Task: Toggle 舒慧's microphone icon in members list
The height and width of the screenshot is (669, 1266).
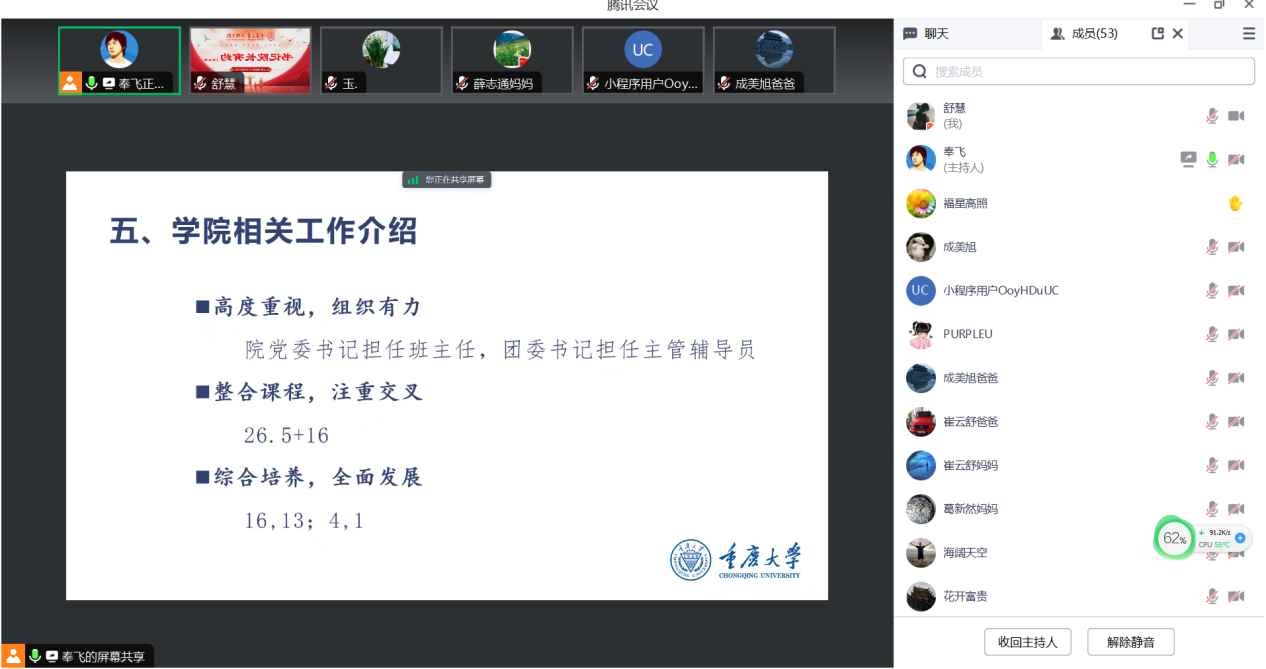Action: 1212,116
